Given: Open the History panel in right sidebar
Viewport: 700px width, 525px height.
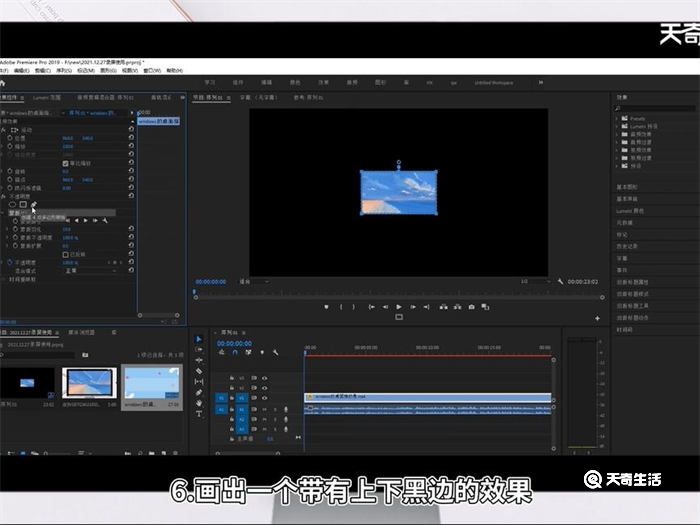Looking at the screenshot, I should click(628, 246).
